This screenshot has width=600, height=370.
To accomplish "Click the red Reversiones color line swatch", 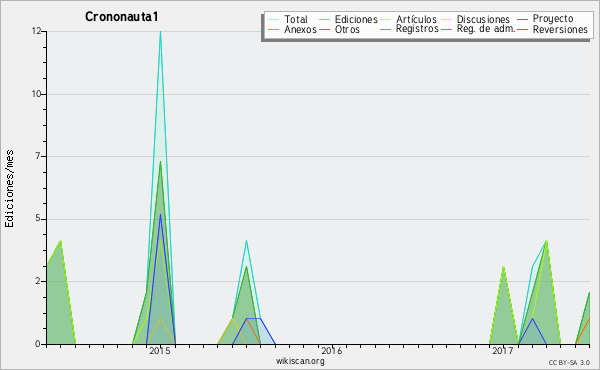I will click(522, 29).
